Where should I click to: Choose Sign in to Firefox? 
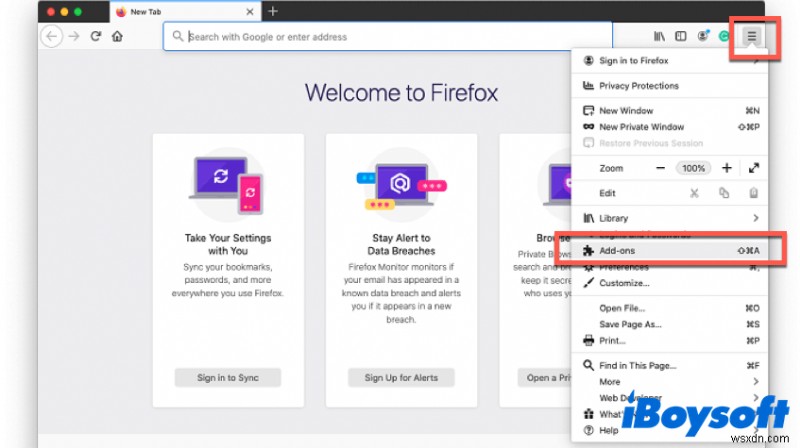click(670, 61)
